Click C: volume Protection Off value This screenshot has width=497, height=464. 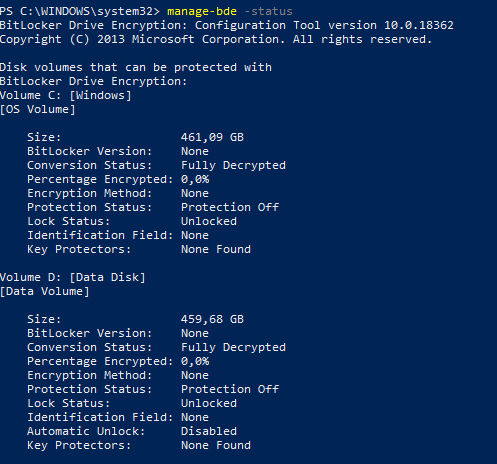click(x=230, y=207)
